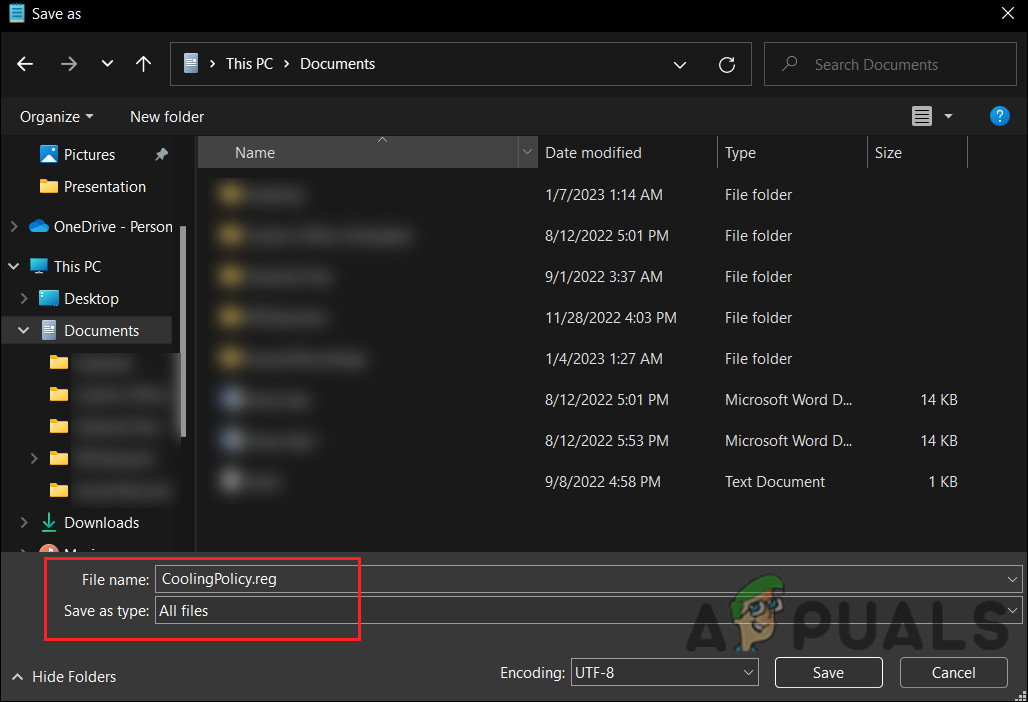
Task: Unpin Pictures from the sidebar
Action: click(x=160, y=154)
